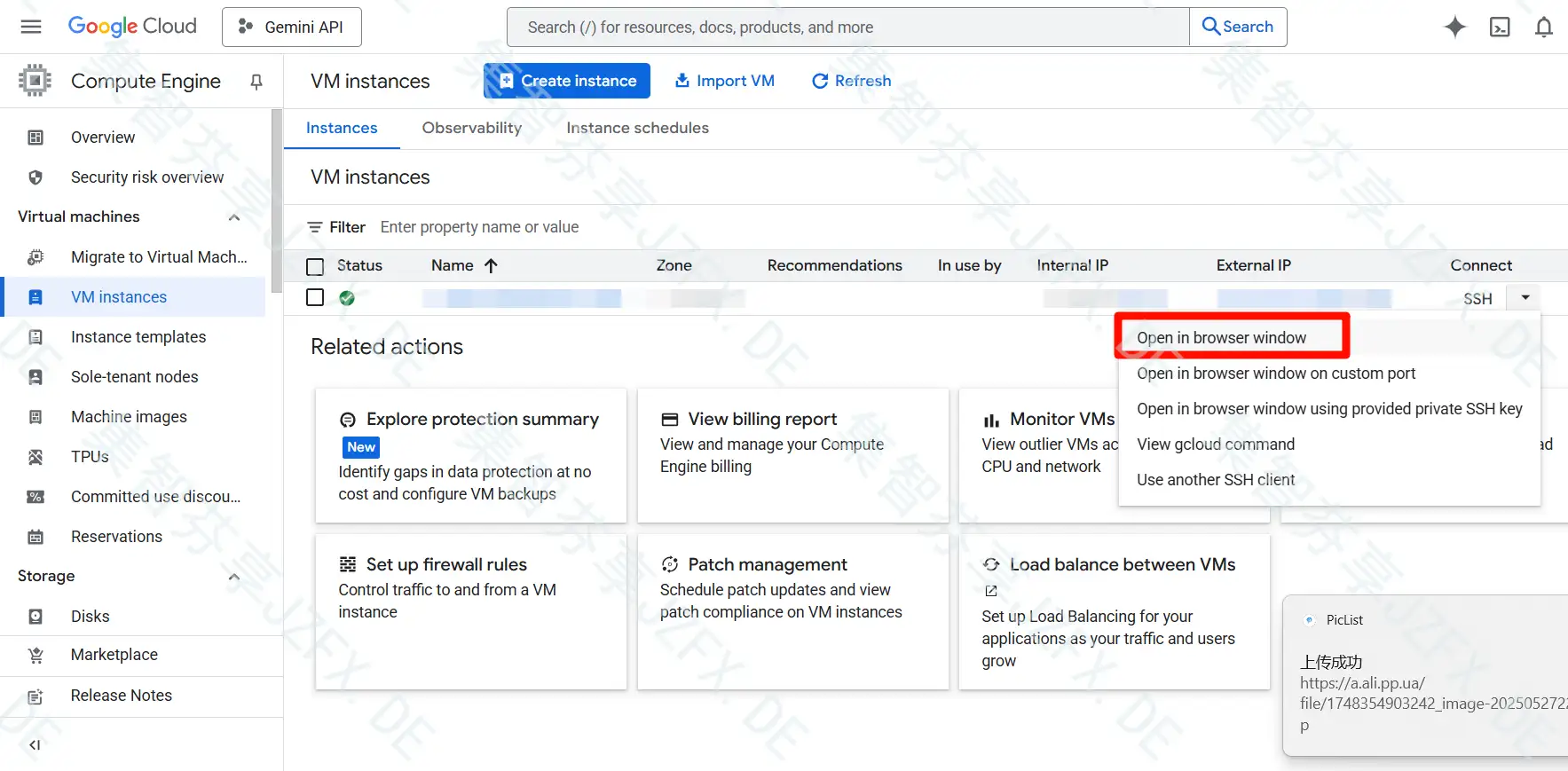The image size is (1568, 771).
Task: Collapse the Virtual machines section
Action: tap(234, 217)
